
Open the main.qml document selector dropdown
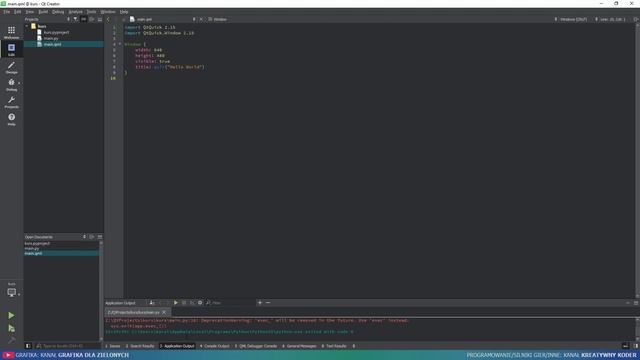[x=162, y=19]
